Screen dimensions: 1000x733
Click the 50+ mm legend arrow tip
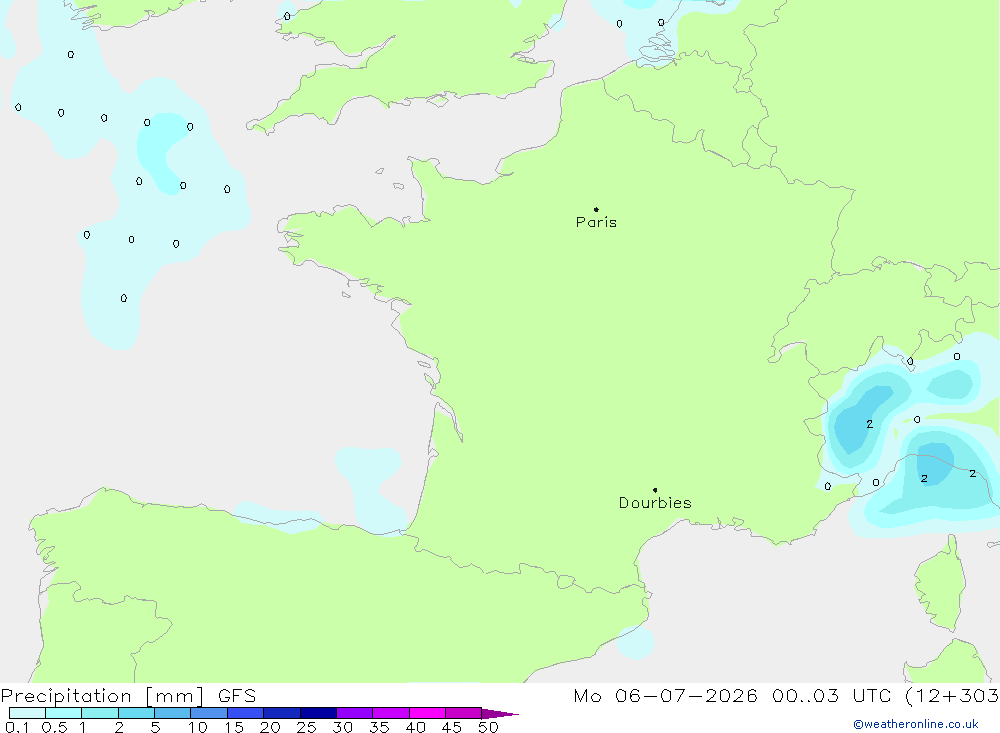pyautogui.click(x=500, y=713)
